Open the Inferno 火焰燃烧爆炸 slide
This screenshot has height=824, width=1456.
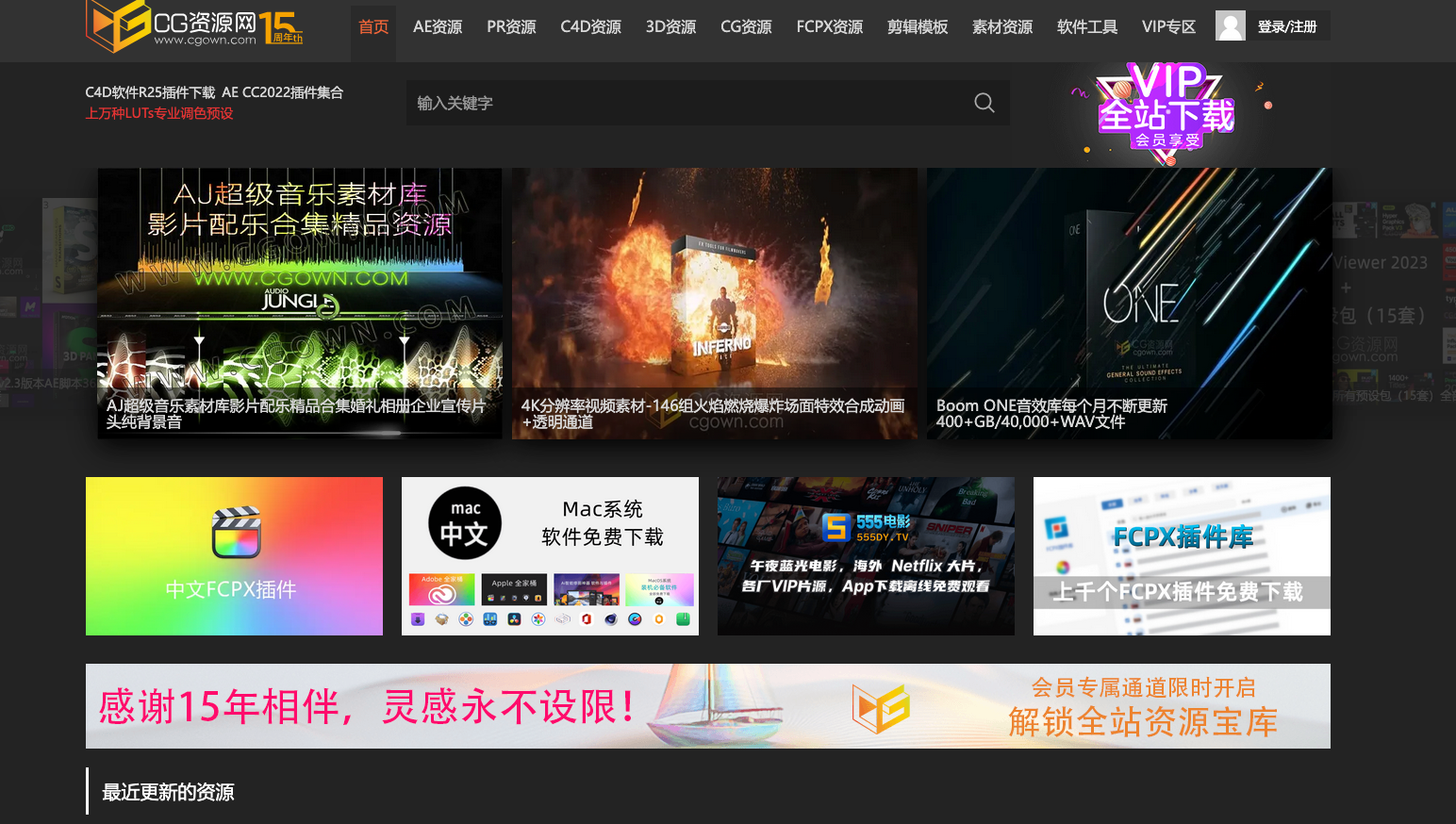[x=715, y=303]
